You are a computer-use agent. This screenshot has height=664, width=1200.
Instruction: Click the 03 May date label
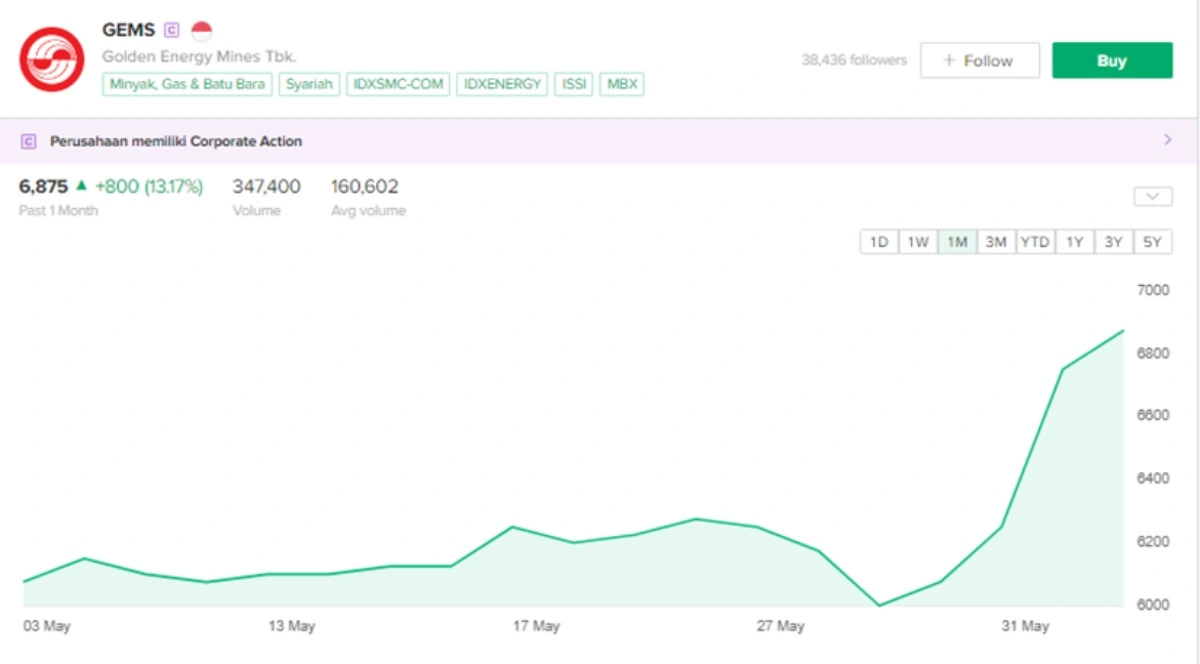click(47, 627)
